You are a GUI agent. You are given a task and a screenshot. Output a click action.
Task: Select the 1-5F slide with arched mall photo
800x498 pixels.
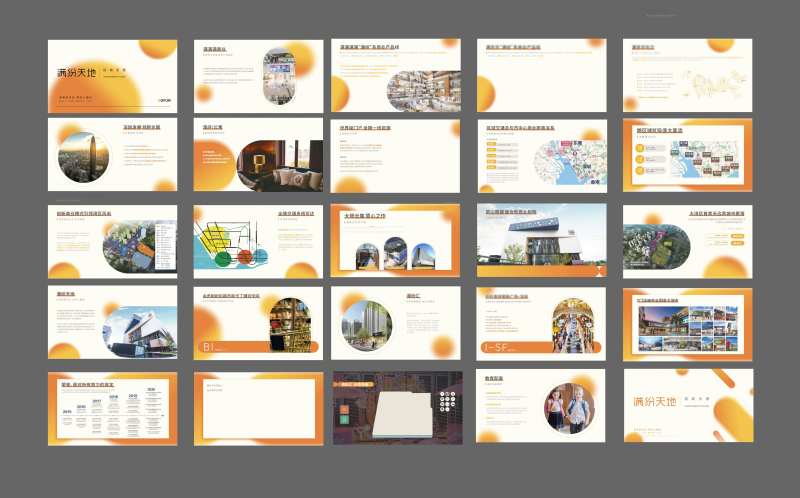(x=541, y=324)
